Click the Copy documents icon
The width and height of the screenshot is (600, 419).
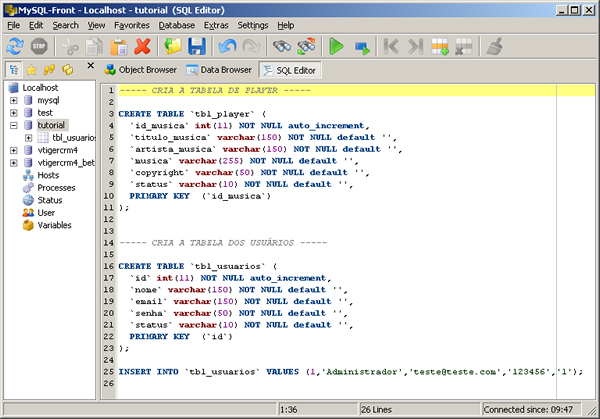(x=94, y=46)
